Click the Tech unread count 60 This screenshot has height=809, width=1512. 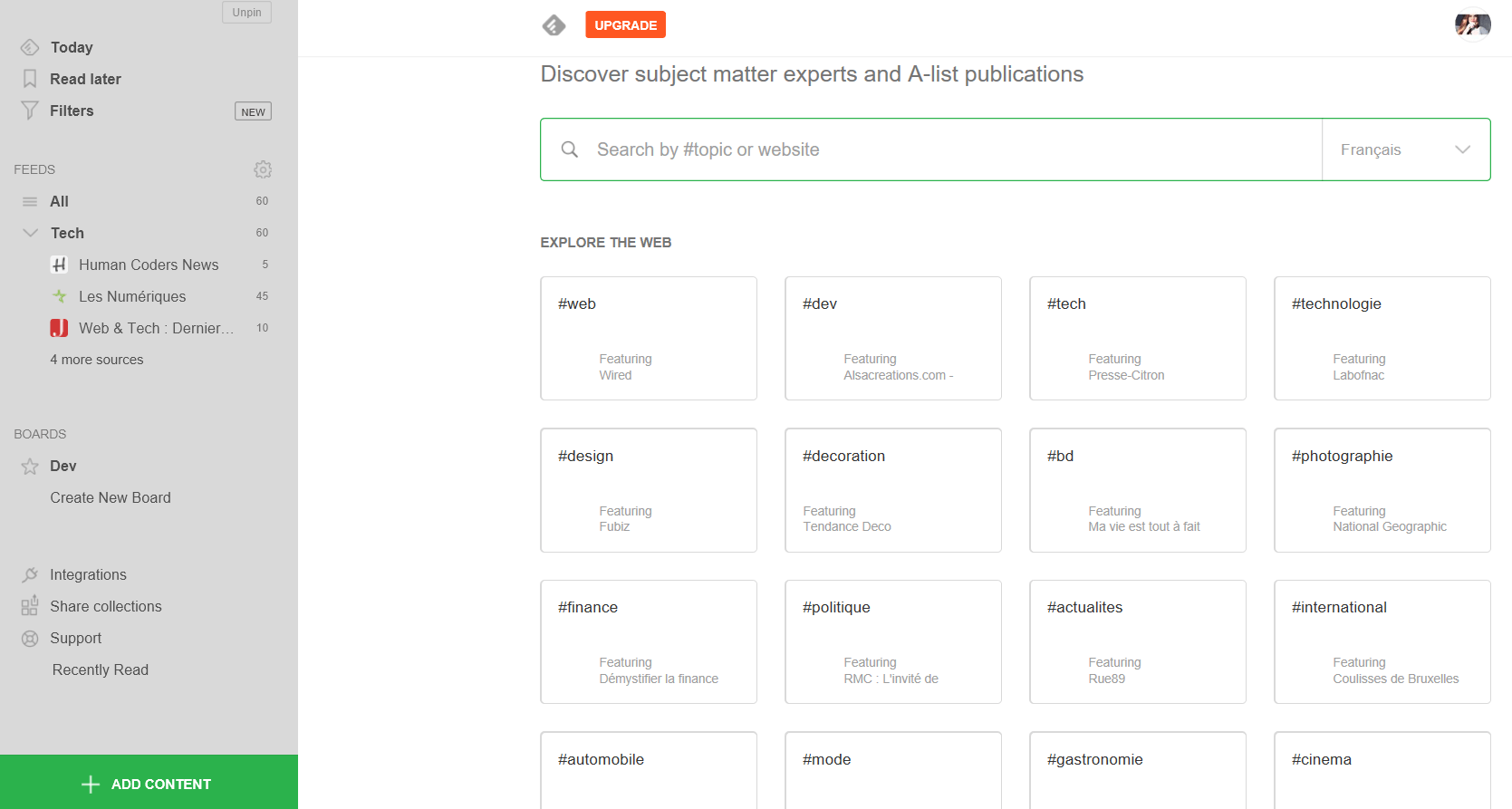[x=262, y=233]
